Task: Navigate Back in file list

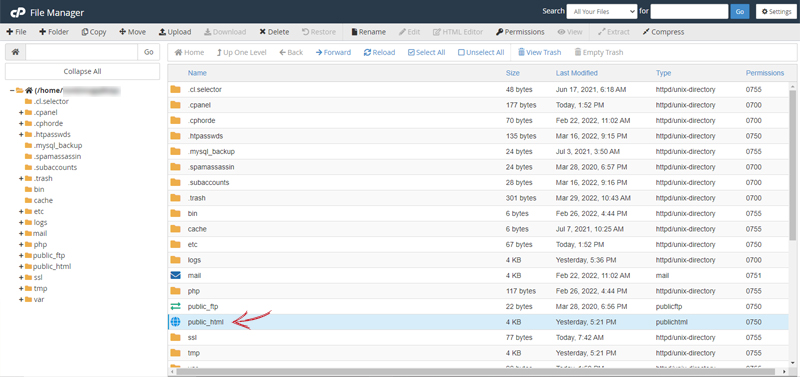Action: pyautogui.click(x=291, y=52)
